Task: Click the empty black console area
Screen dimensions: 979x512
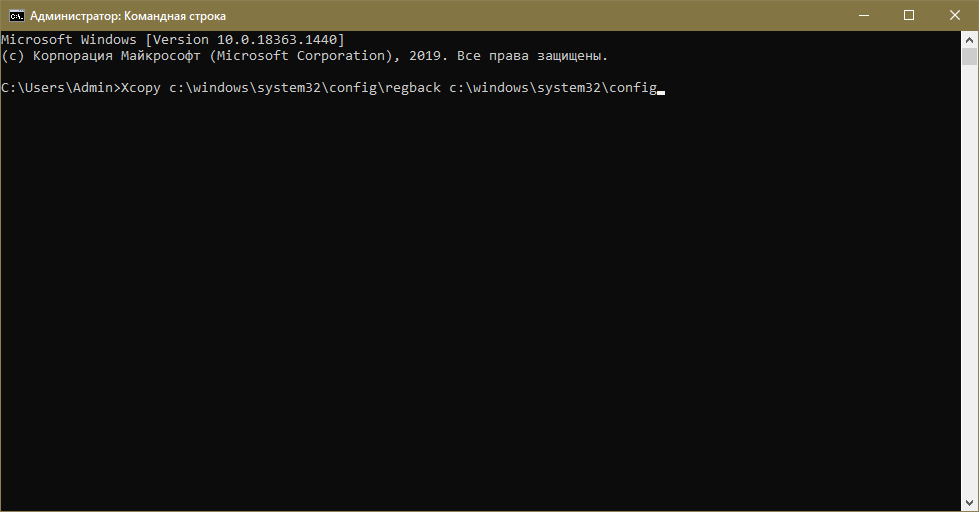Action: click(480, 300)
